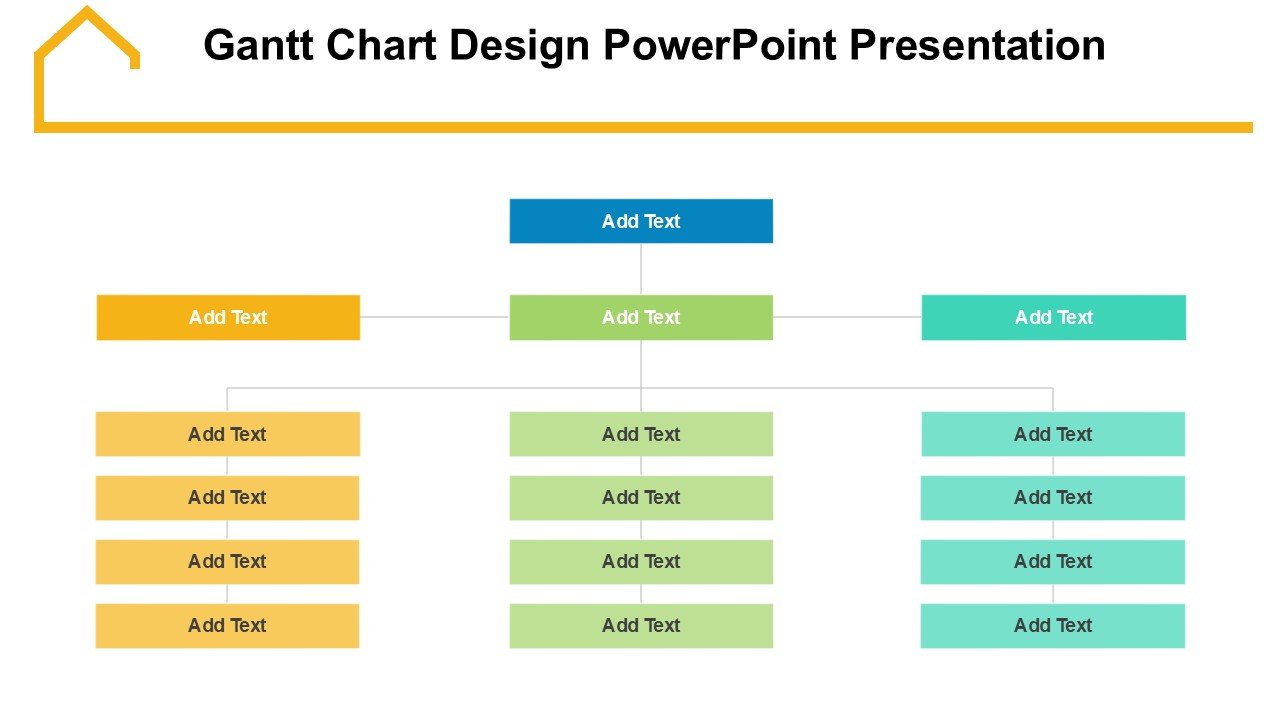1280x720 pixels.
Task: Select the second light teal Add Text box
Action: (1053, 498)
